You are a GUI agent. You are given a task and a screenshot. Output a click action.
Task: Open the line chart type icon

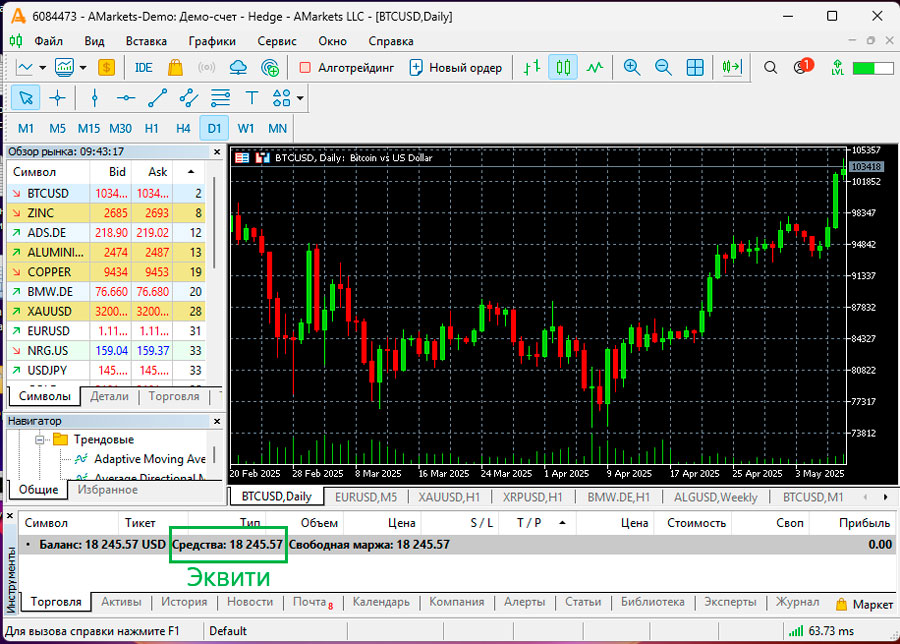point(24,68)
